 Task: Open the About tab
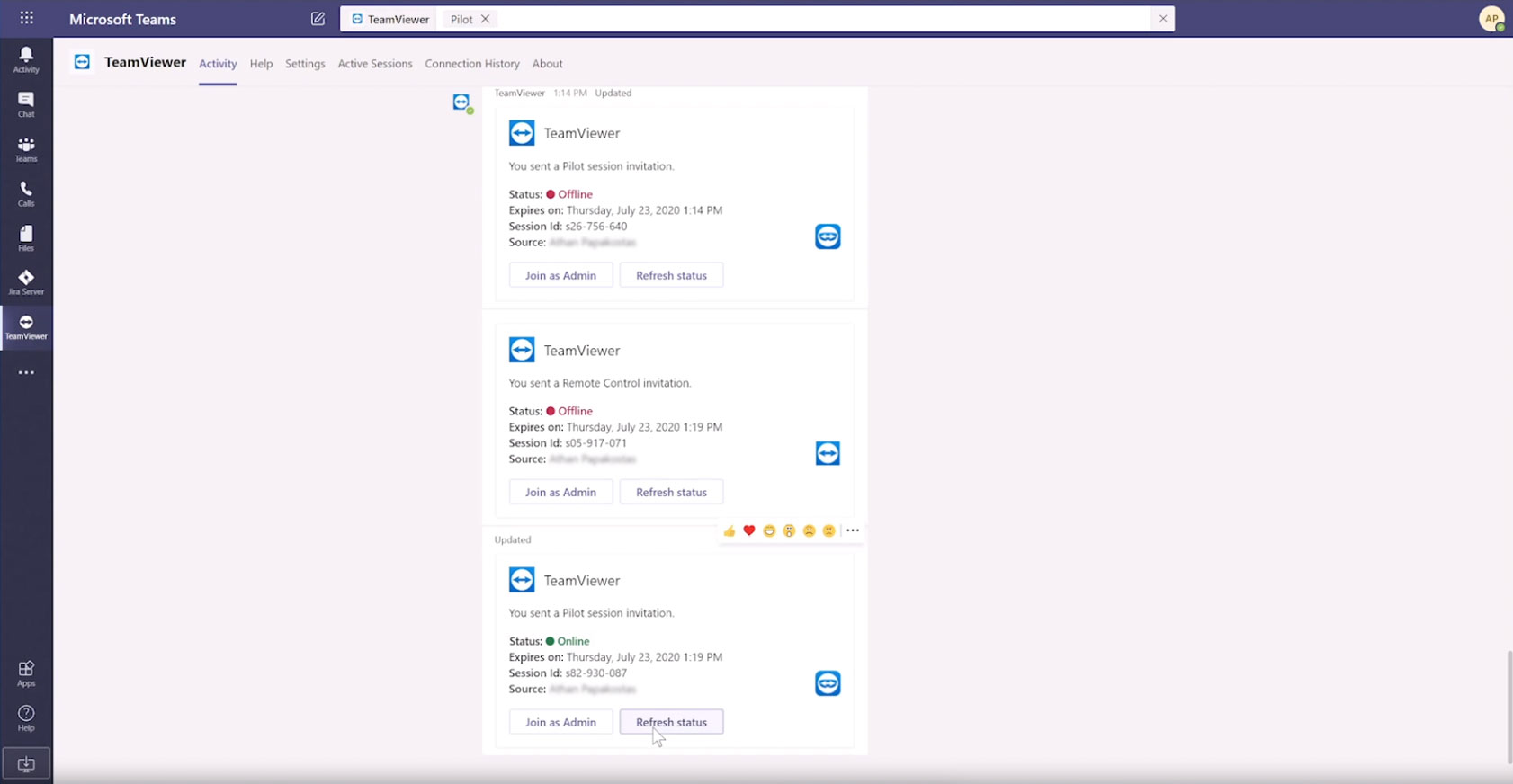tap(547, 64)
